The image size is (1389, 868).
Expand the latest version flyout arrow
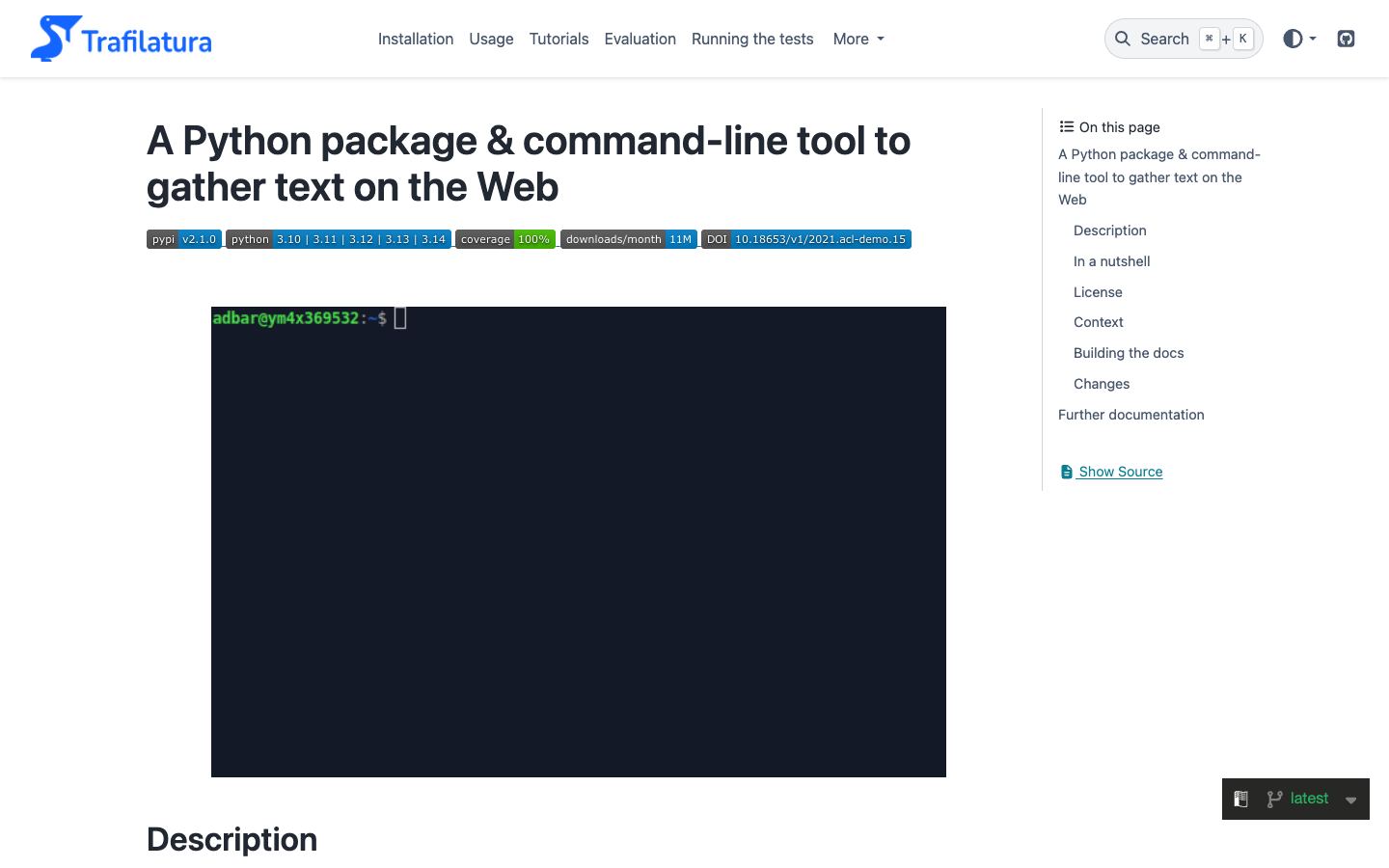(1351, 800)
